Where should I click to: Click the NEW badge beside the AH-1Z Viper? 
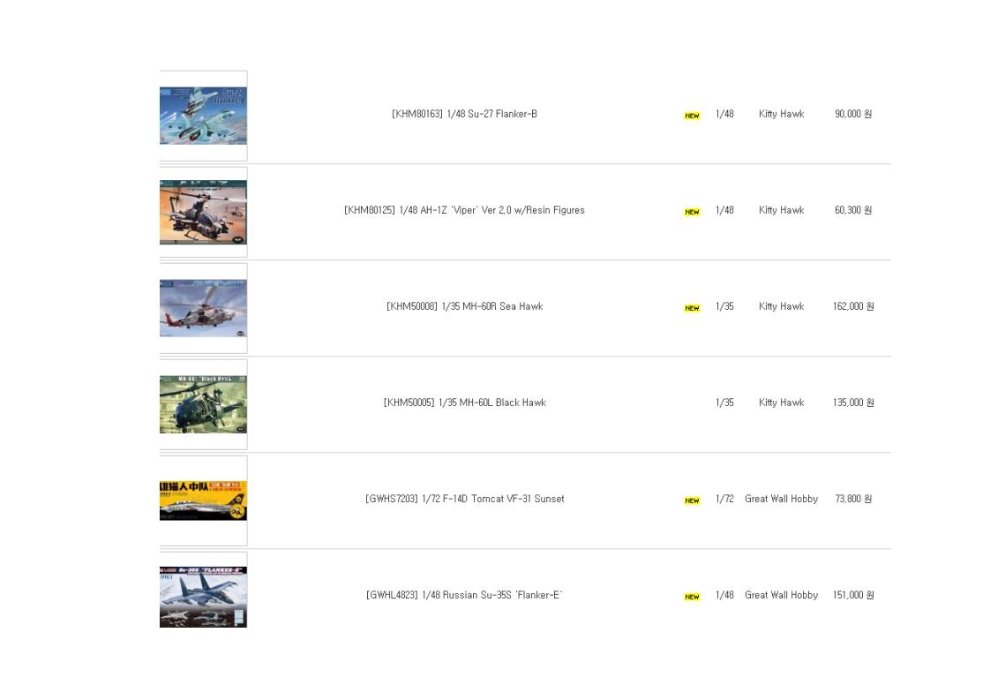pos(692,212)
